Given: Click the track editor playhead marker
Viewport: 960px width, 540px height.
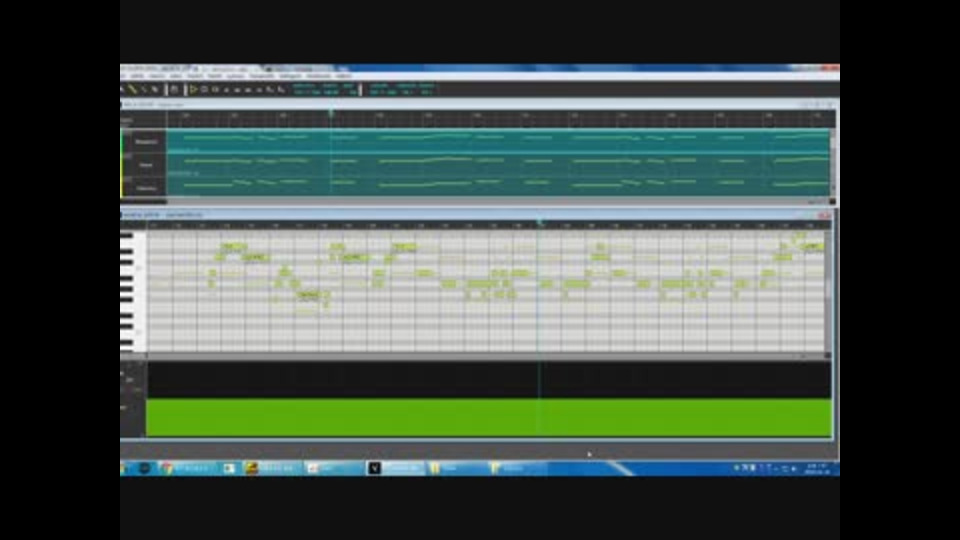Looking at the screenshot, I should (x=331, y=113).
